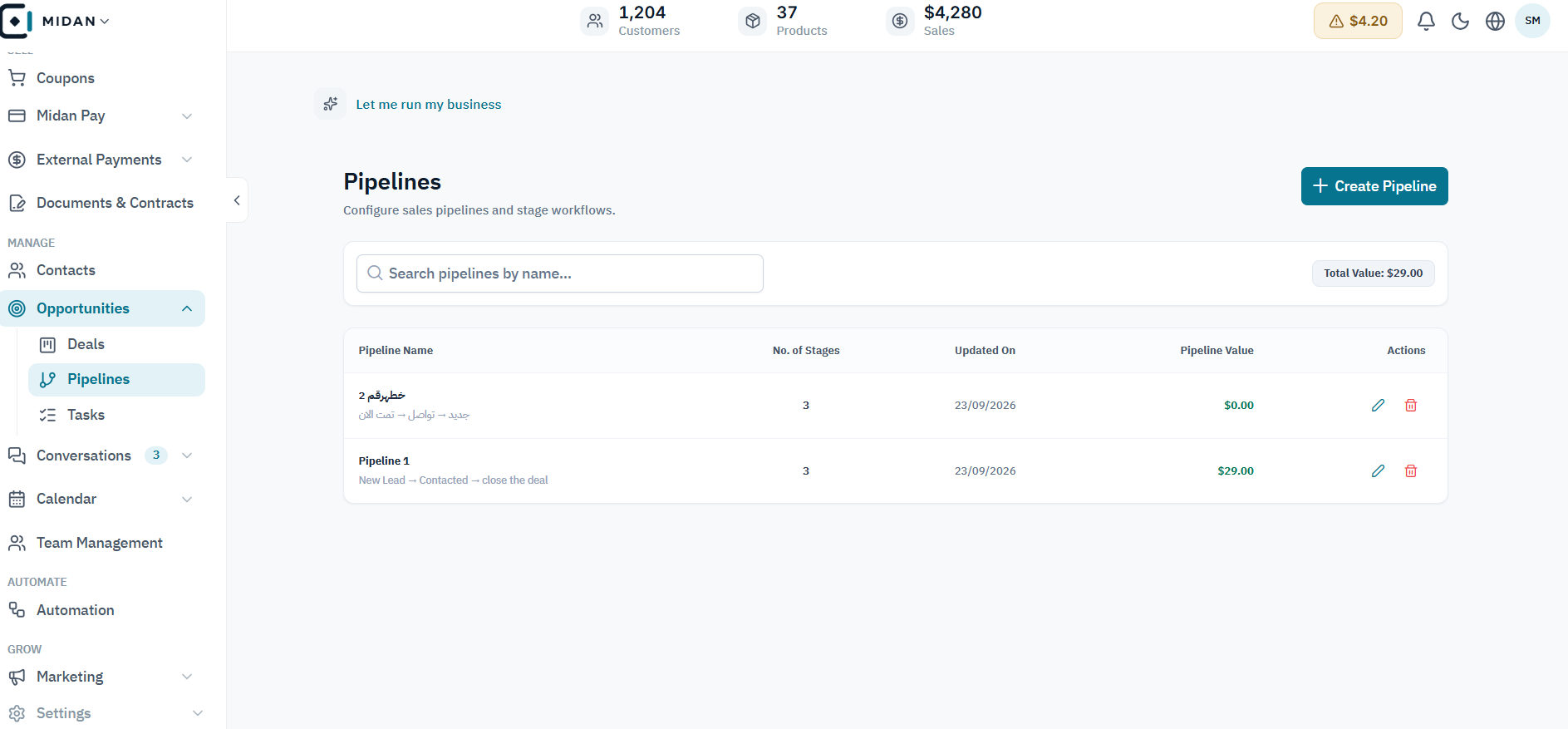Click the Customers stat icon
Viewport: 1568px width, 729px height.
[x=595, y=21]
